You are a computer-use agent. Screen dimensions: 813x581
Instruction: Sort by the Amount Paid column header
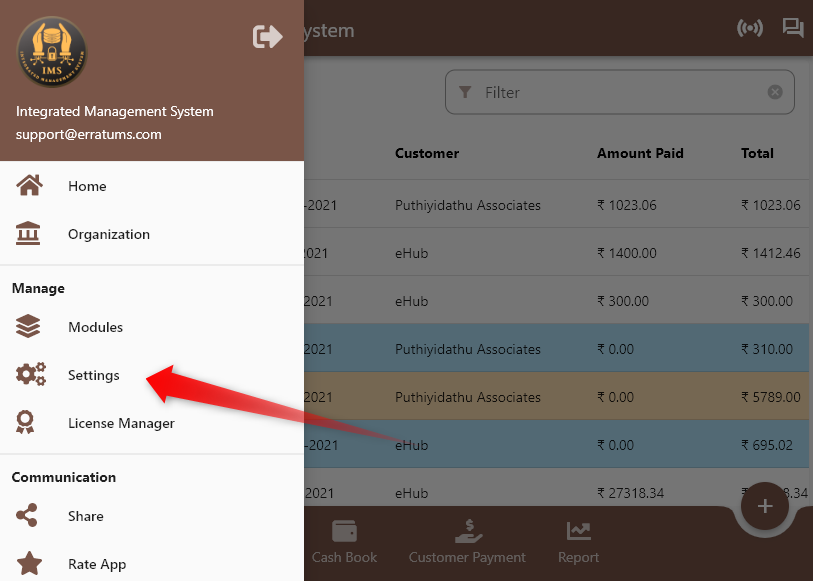point(640,153)
